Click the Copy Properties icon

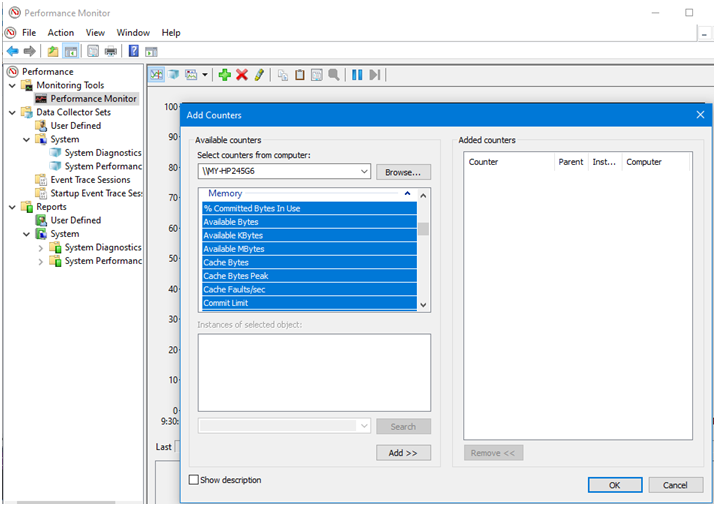click(283, 74)
